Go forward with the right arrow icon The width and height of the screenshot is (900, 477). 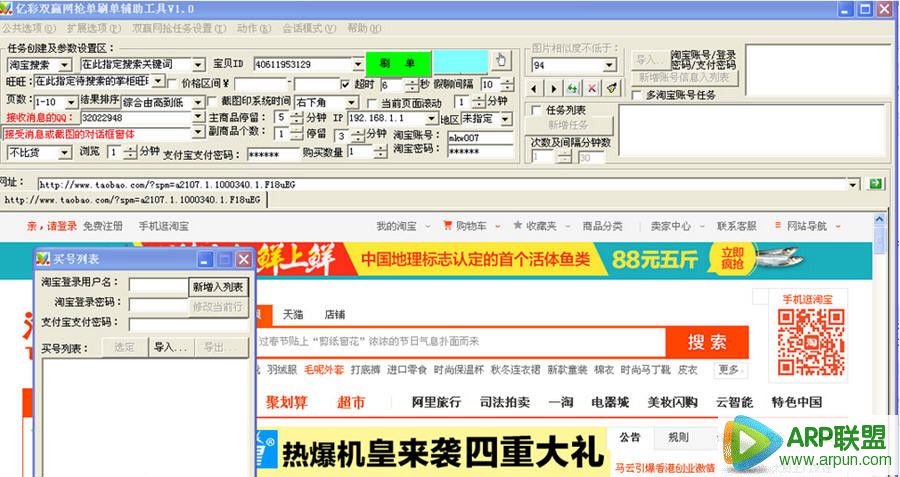pyautogui.click(x=553, y=88)
